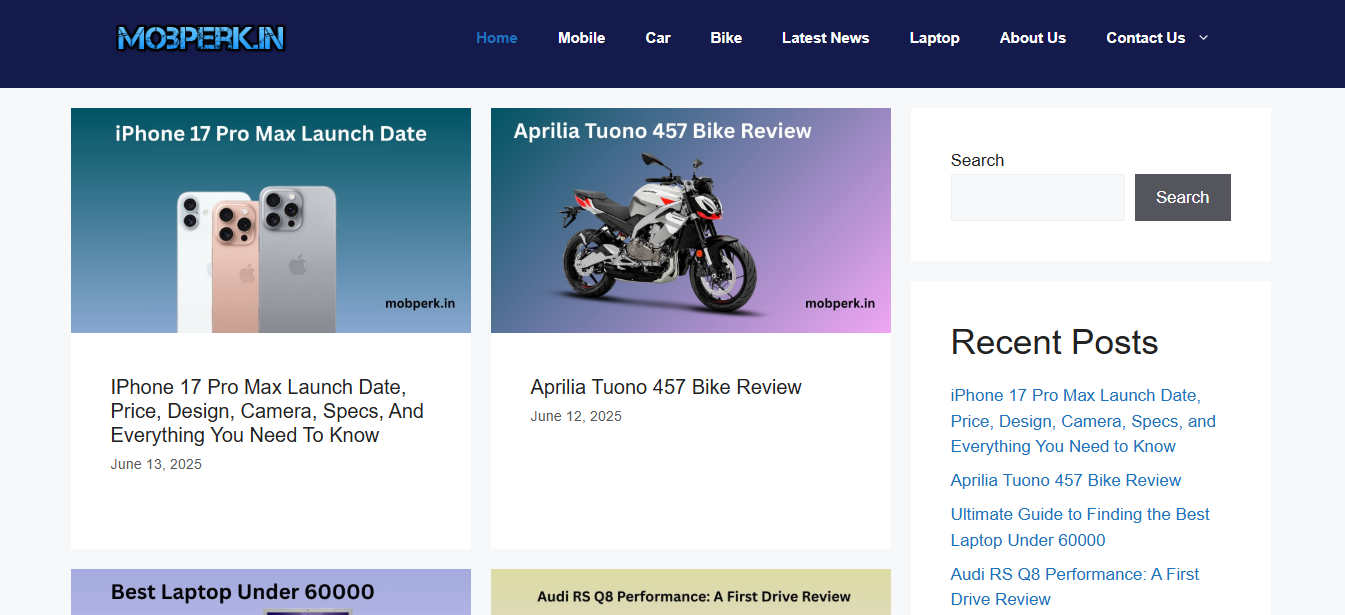Click the June 12, 2025 post date
The image size is (1345, 615).
(x=576, y=416)
